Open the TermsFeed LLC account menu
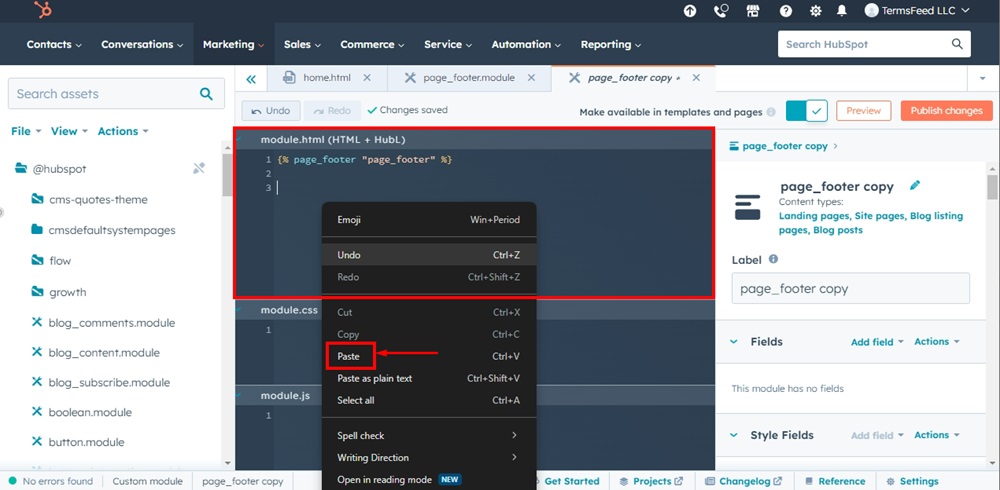The image size is (1000, 490). [917, 10]
